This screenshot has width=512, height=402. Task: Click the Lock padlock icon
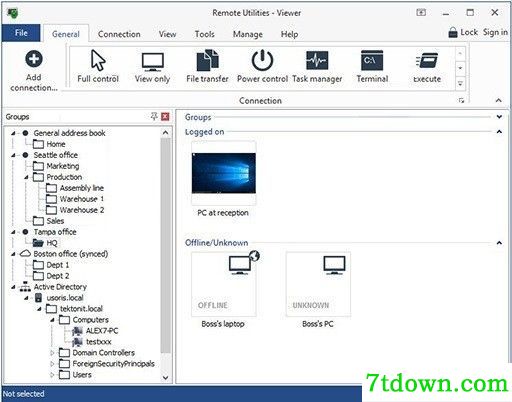[453, 32]
